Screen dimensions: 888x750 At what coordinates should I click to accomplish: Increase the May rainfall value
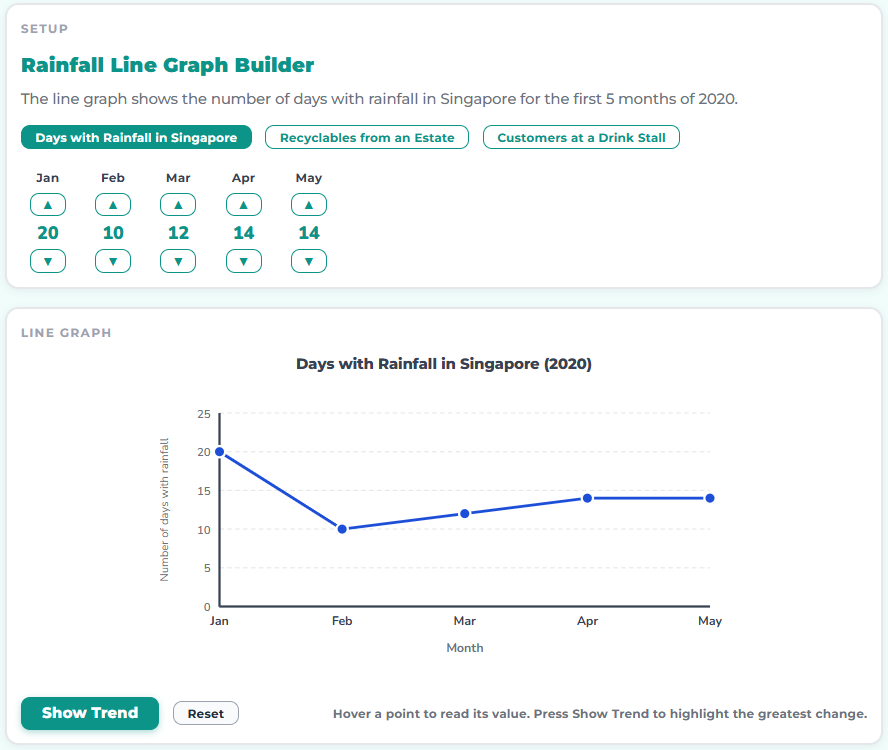(x=309, y=204)
